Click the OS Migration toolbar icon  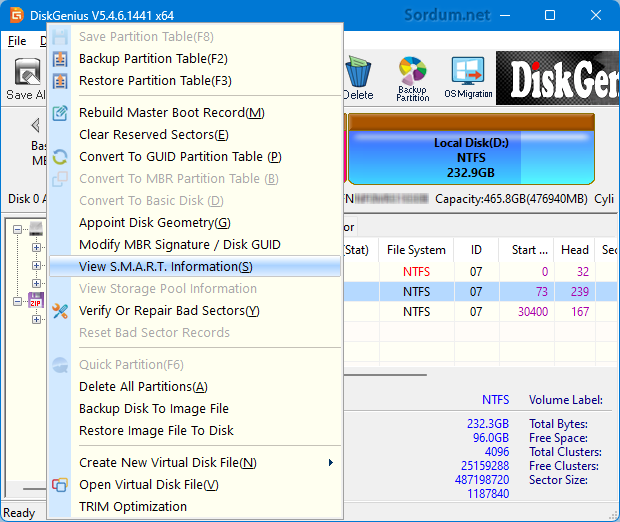[468, 72]
